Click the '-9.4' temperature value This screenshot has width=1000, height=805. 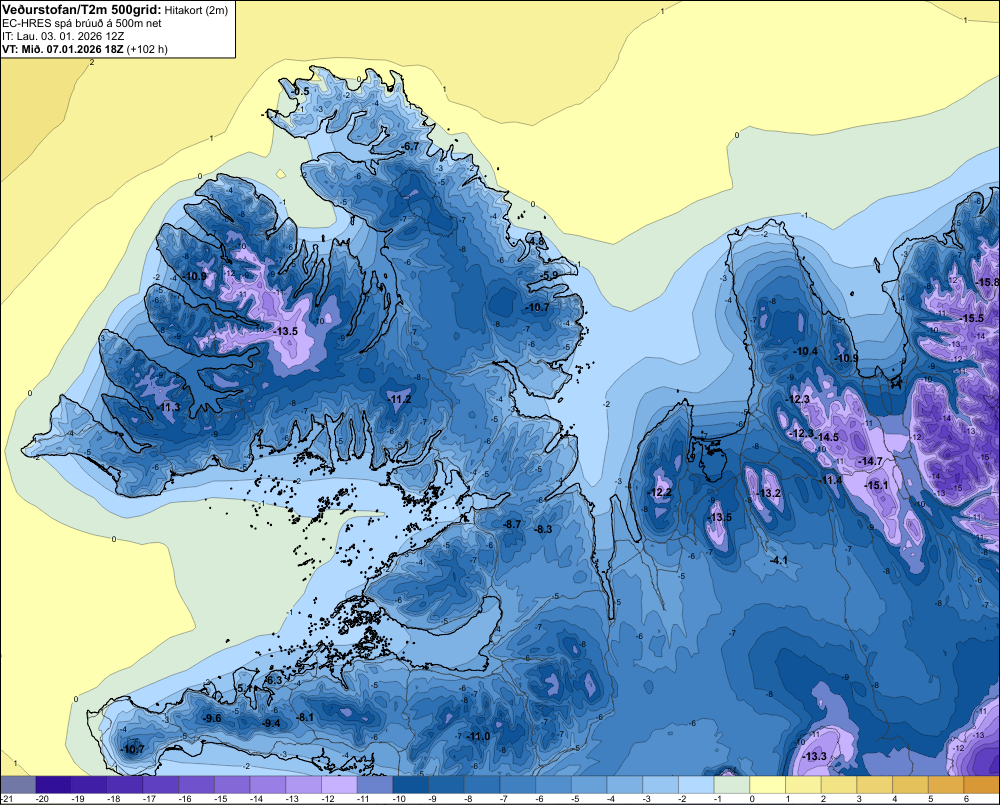click(272, 723)
